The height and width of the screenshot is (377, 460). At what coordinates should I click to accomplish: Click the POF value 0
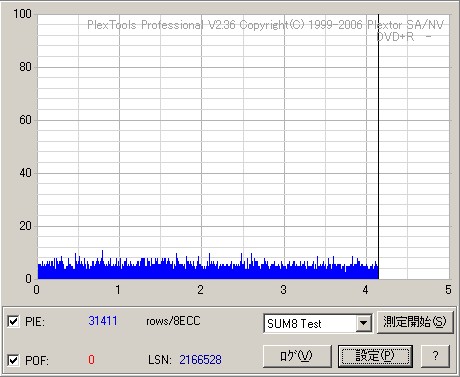click(x=91, y=360)
